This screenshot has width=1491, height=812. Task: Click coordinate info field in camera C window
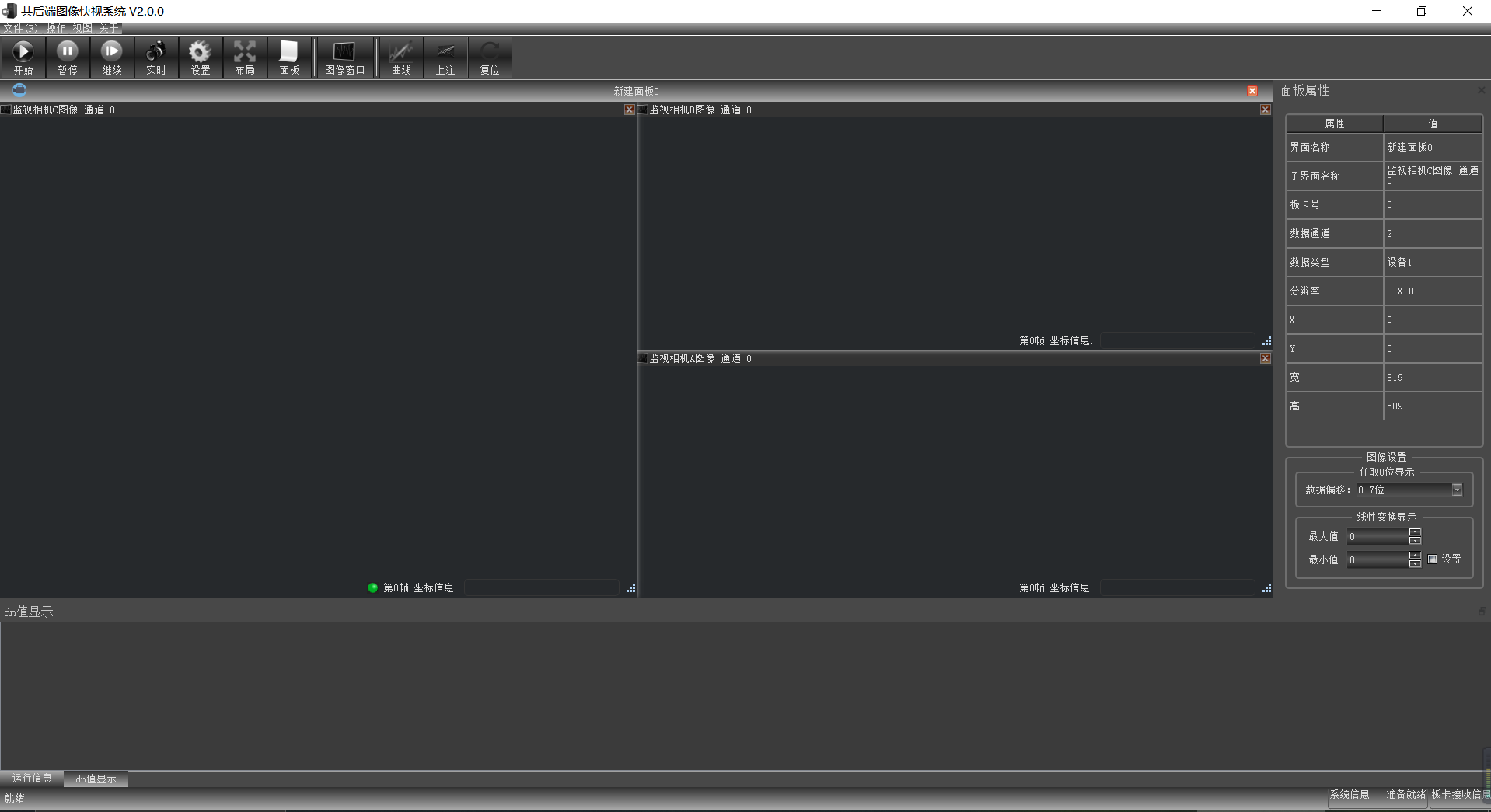click(x=542, y=587)
